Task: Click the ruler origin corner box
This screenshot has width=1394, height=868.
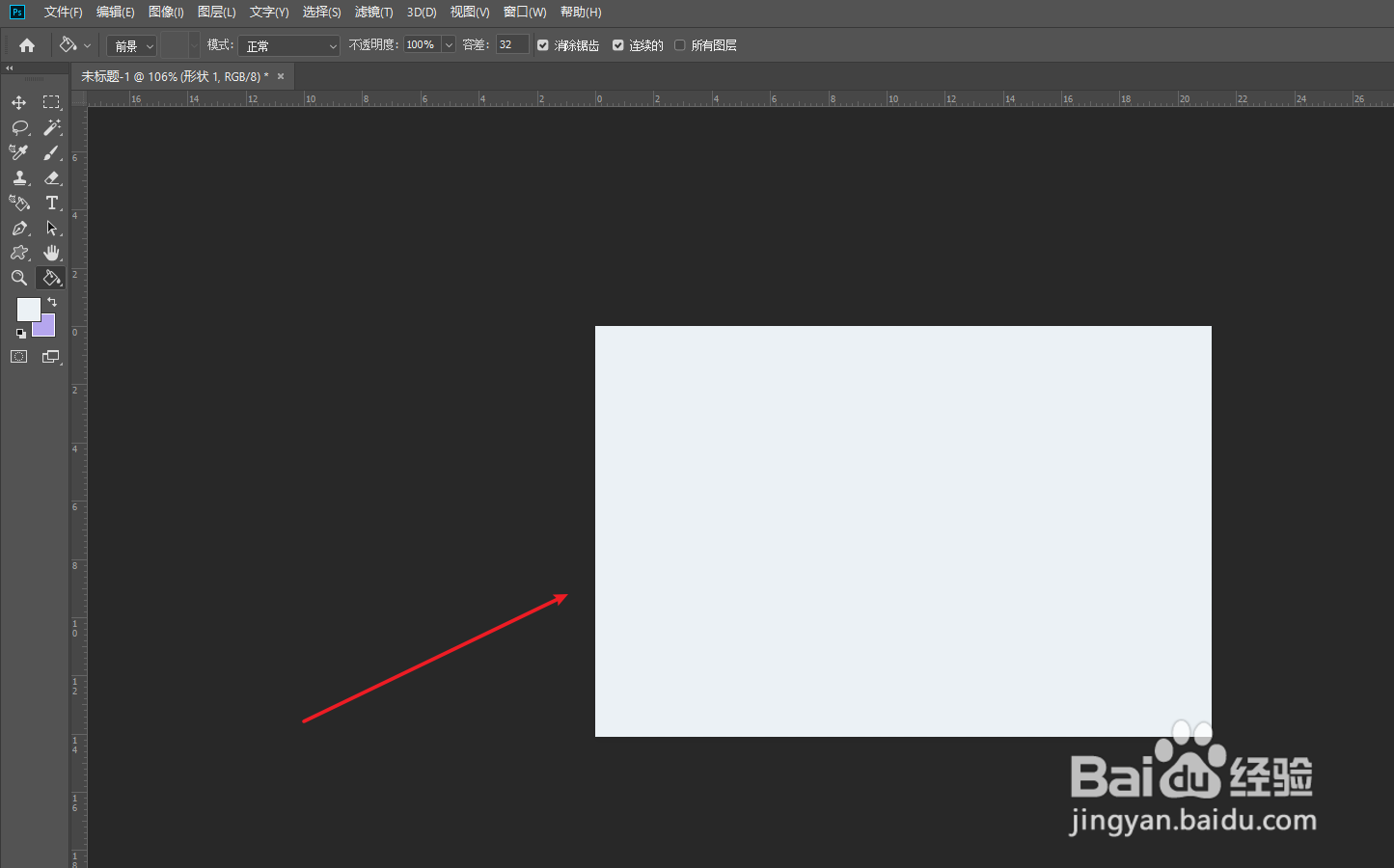Action: click(79, 98)
